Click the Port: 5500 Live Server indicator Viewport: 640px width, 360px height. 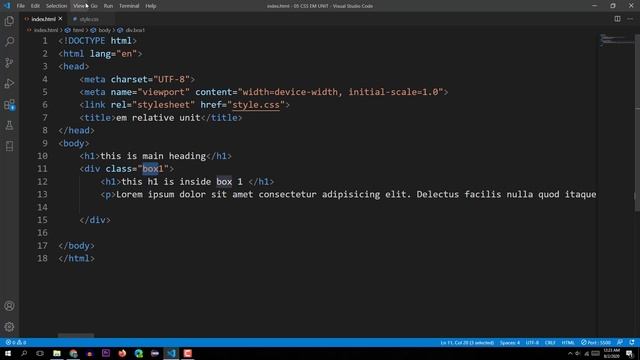tap(596, 342)
